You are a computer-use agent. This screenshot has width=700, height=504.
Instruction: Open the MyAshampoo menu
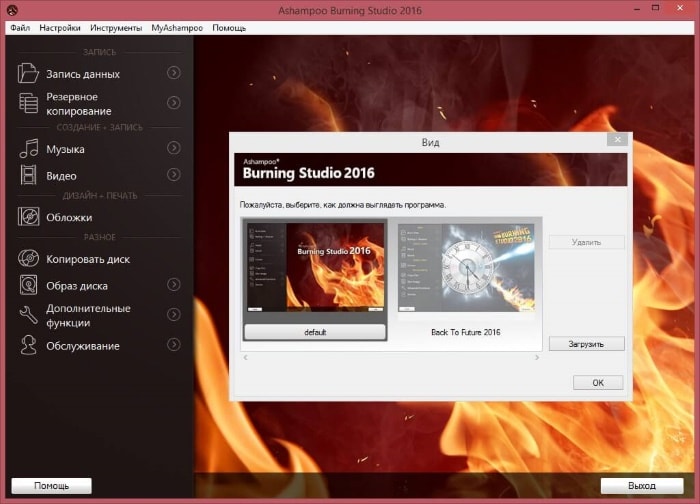tap(177, 28)
